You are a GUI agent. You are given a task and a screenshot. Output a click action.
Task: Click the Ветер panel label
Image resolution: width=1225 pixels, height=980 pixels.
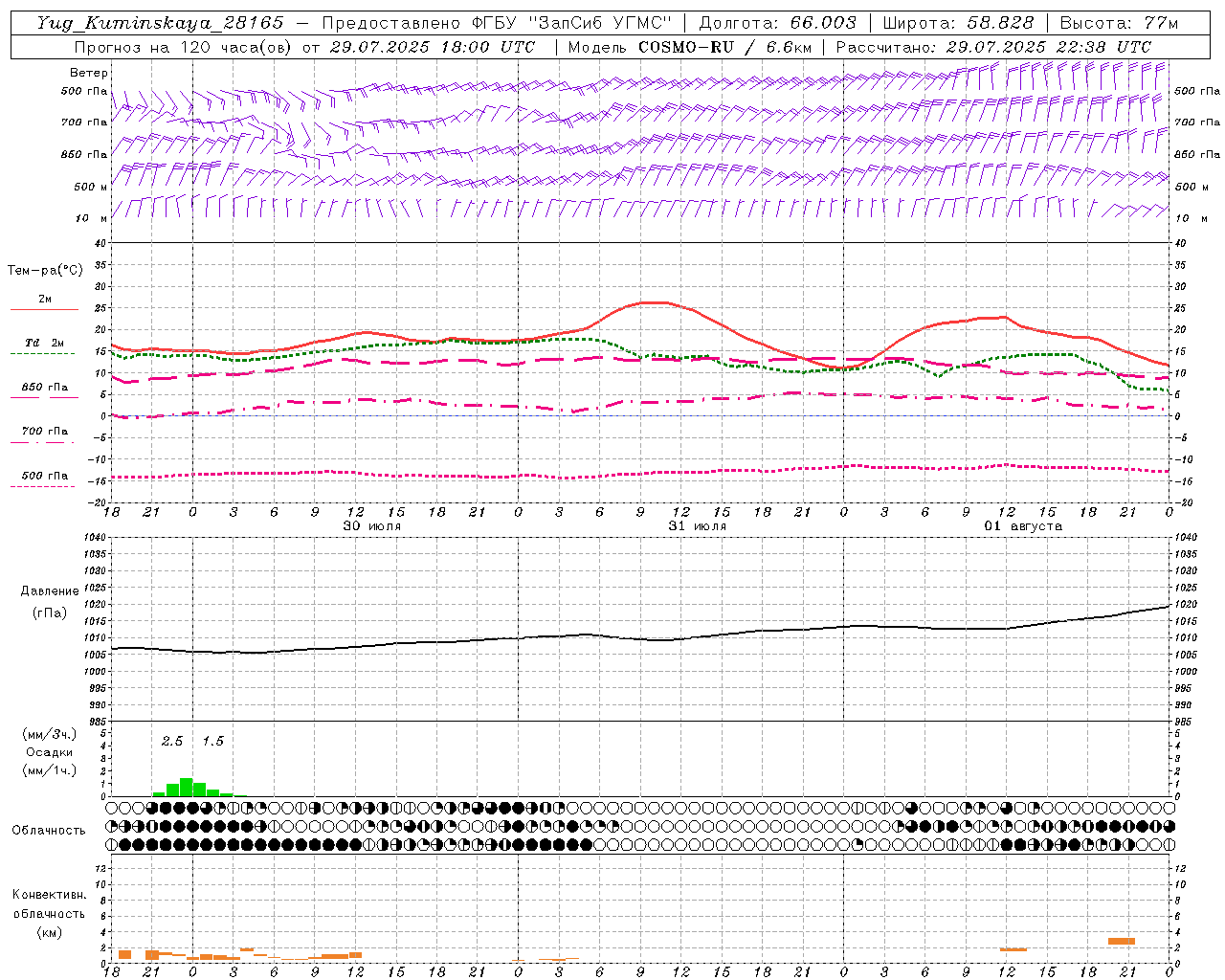coord(88,73)
